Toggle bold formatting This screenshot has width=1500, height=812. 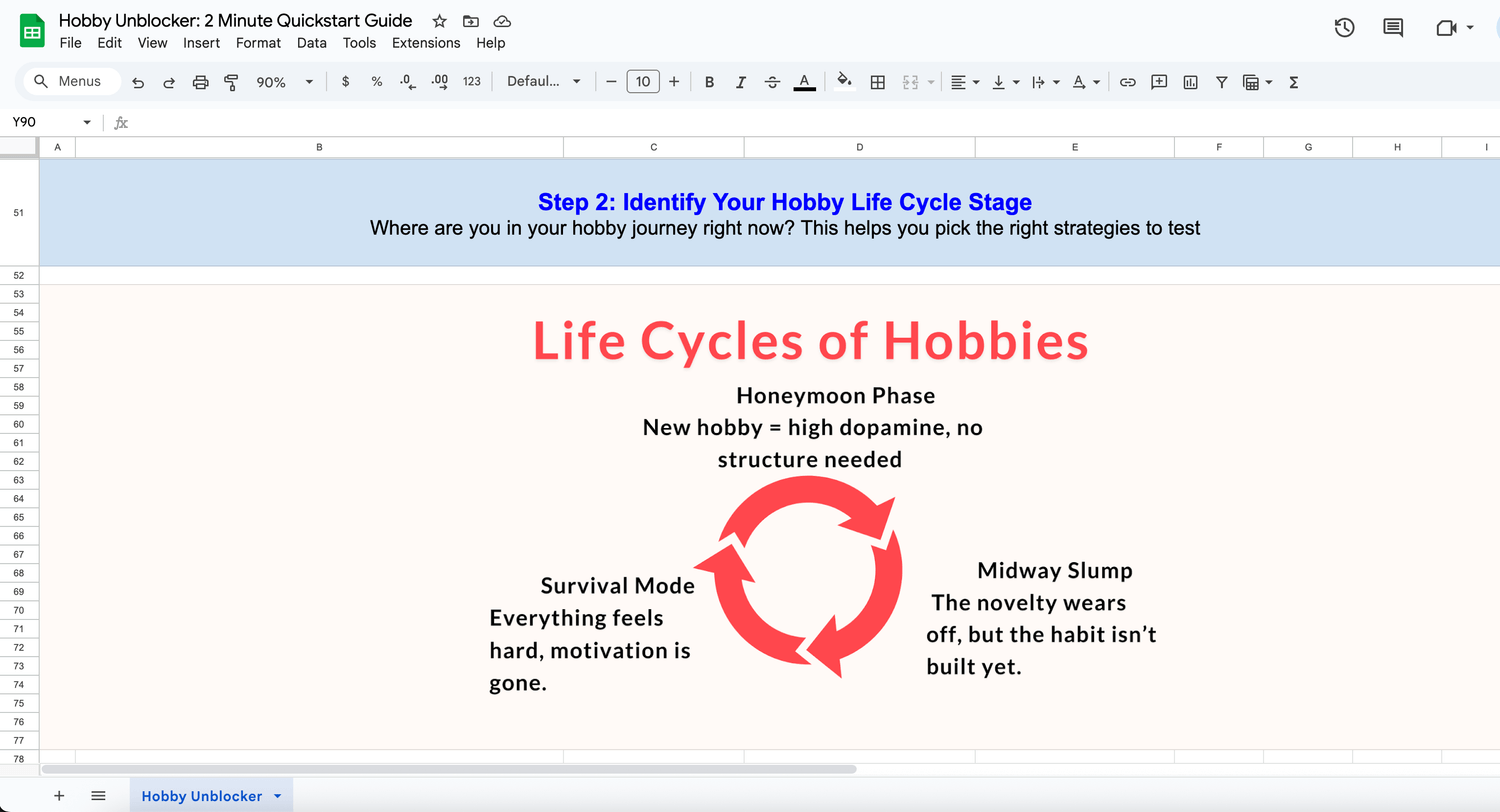[709, 82]
